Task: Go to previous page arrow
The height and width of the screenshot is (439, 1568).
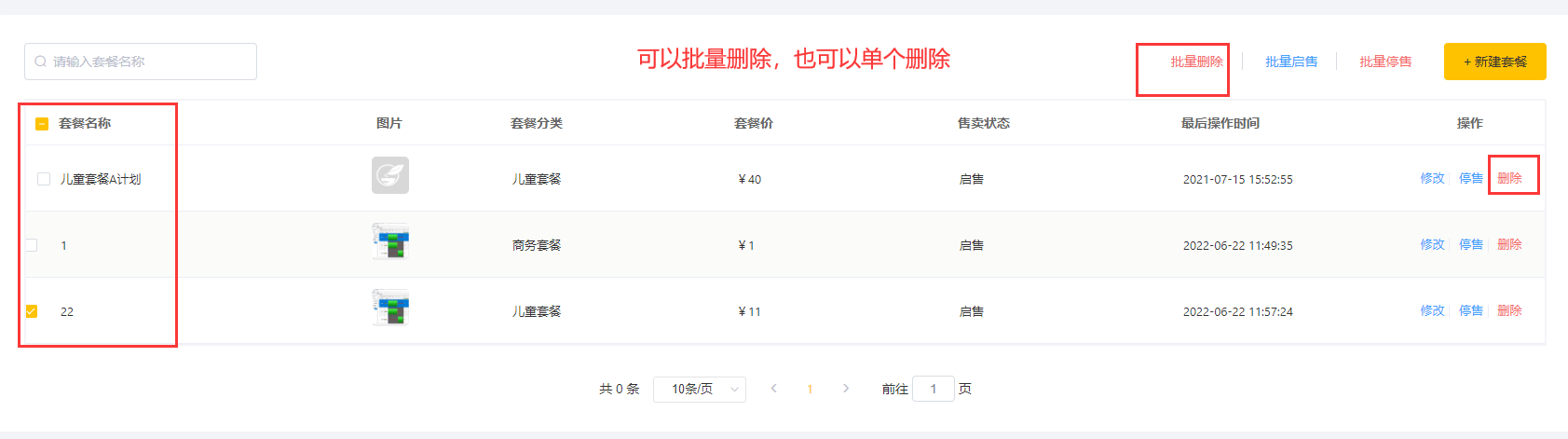Action: (773, 389)
